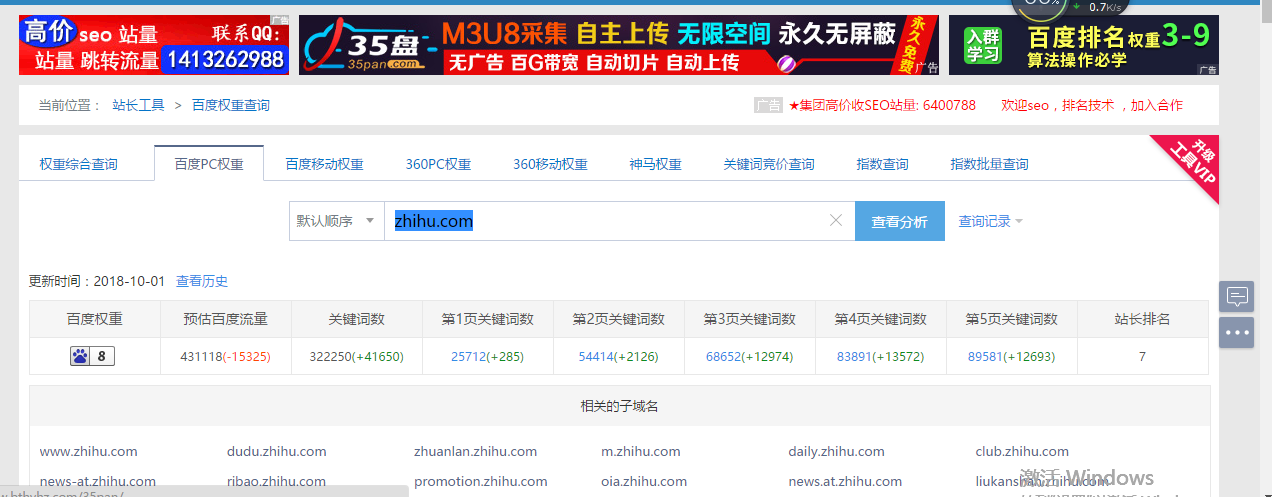The image size is (1272, 497).
Task: Open subdomain www.zhihu.com
Action: click(89, 451)
